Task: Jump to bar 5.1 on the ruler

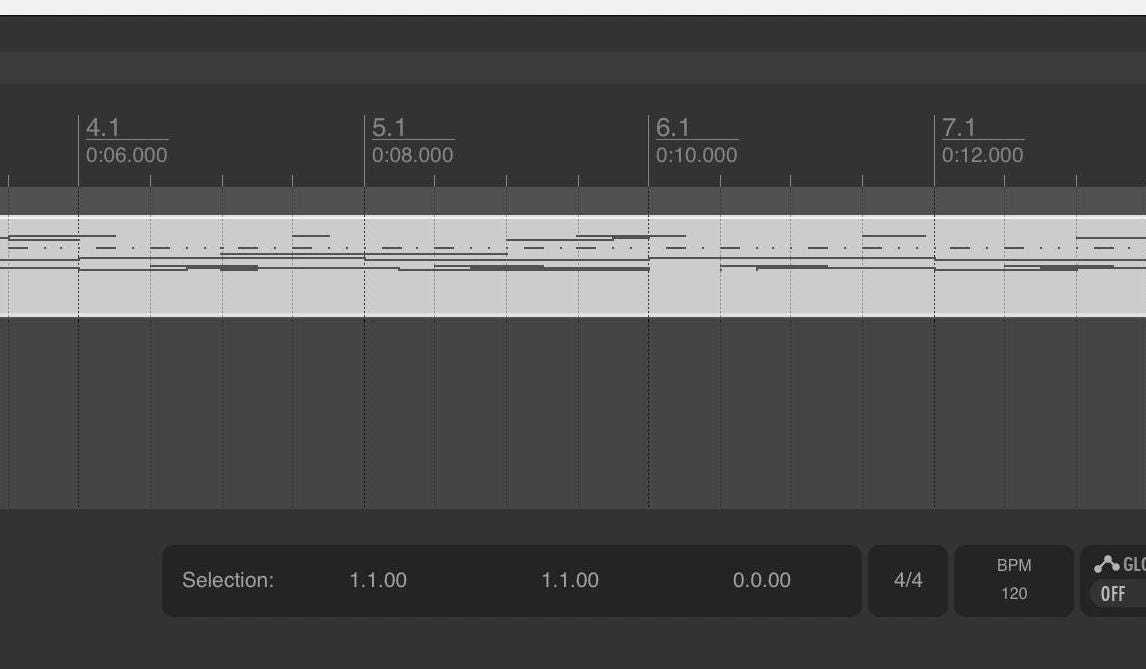Action: click(389, 128)
